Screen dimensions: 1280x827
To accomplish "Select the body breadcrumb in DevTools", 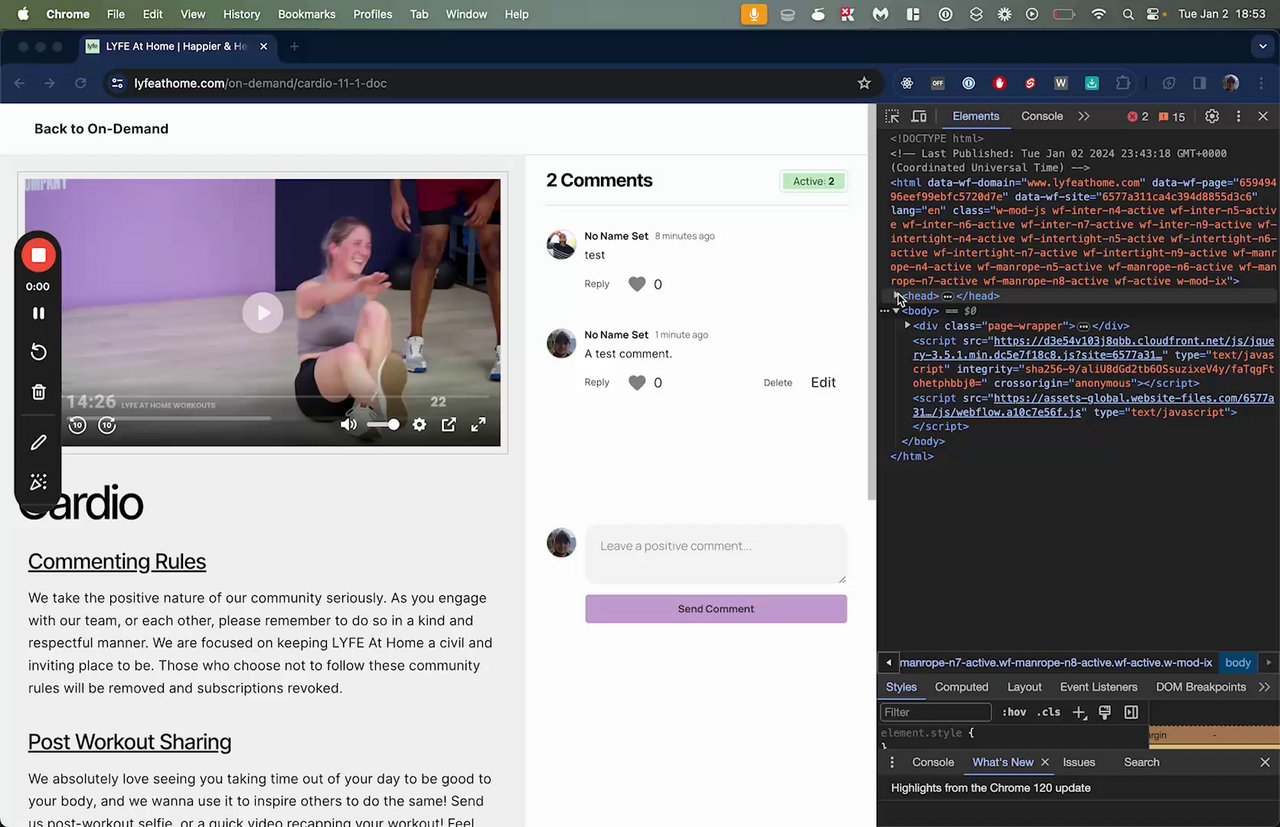I will [1238, 662].
